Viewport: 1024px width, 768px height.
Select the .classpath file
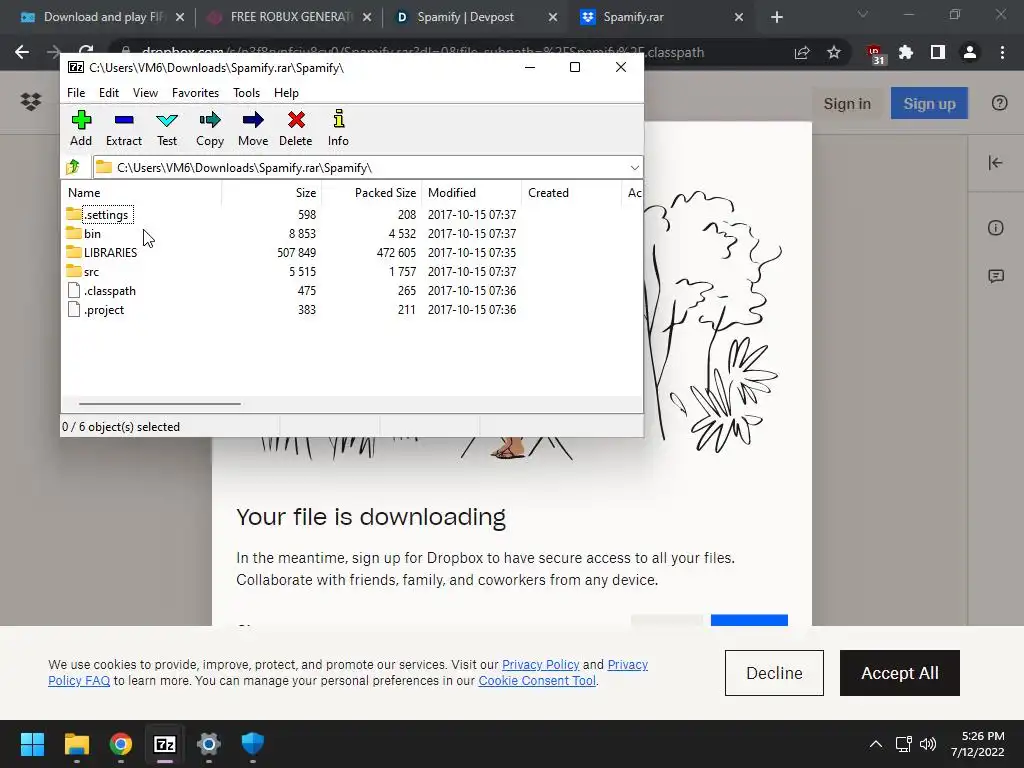tap(102, 291)
